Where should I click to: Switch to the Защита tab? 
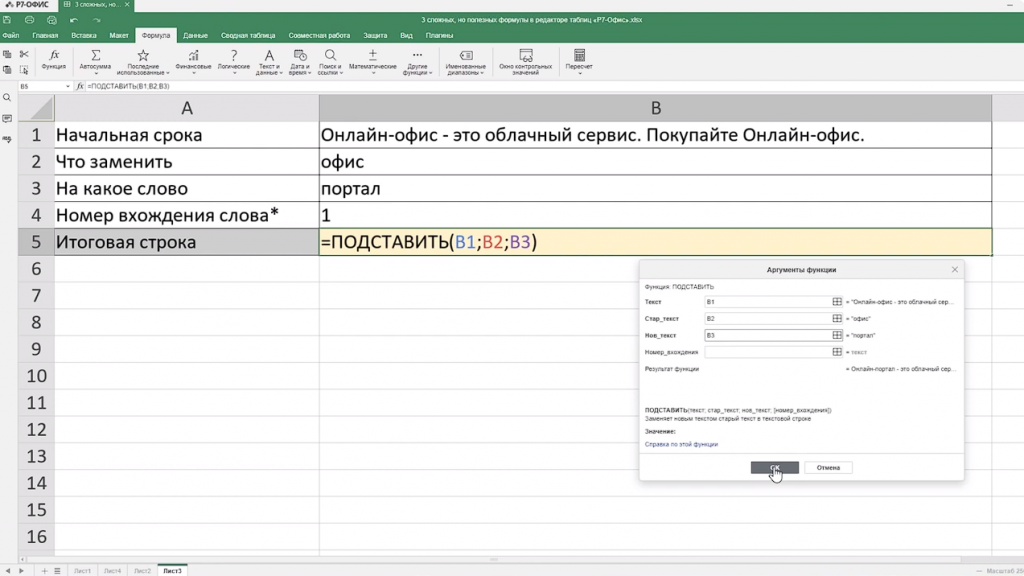tap(376, 35)
